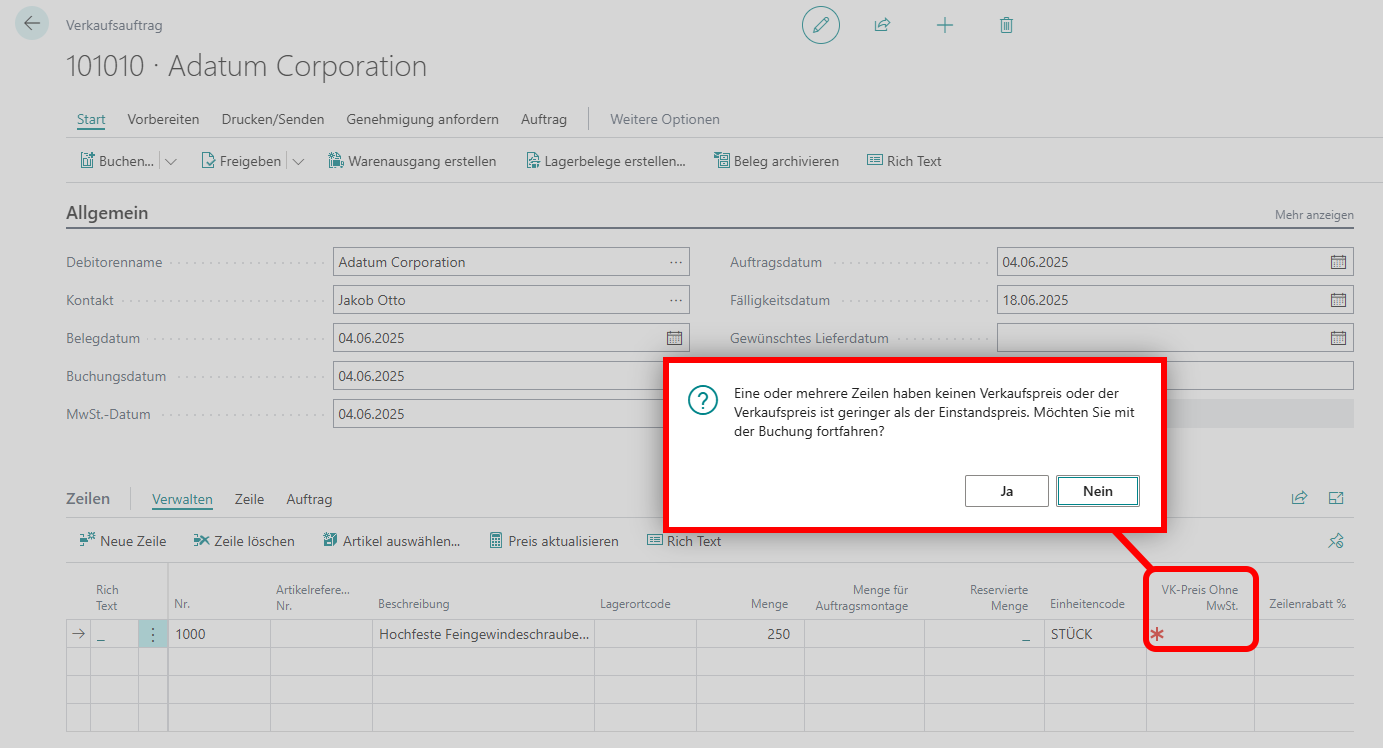This screenshot has width=1383, height=748.
Task: Open calendar for Fälligkeitsdatum
Action: coord(1338,300)
